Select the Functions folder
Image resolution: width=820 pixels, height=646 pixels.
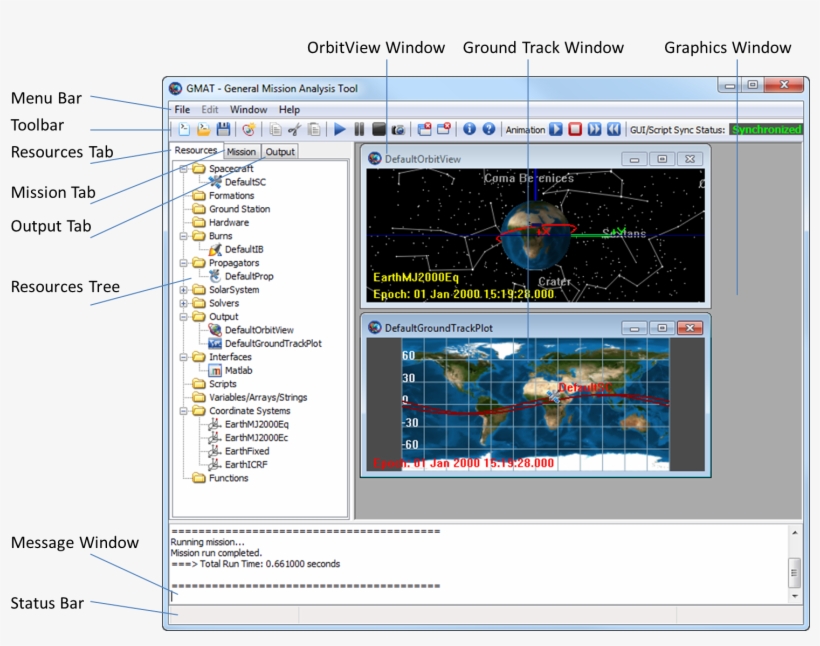[x=229, y=478]
